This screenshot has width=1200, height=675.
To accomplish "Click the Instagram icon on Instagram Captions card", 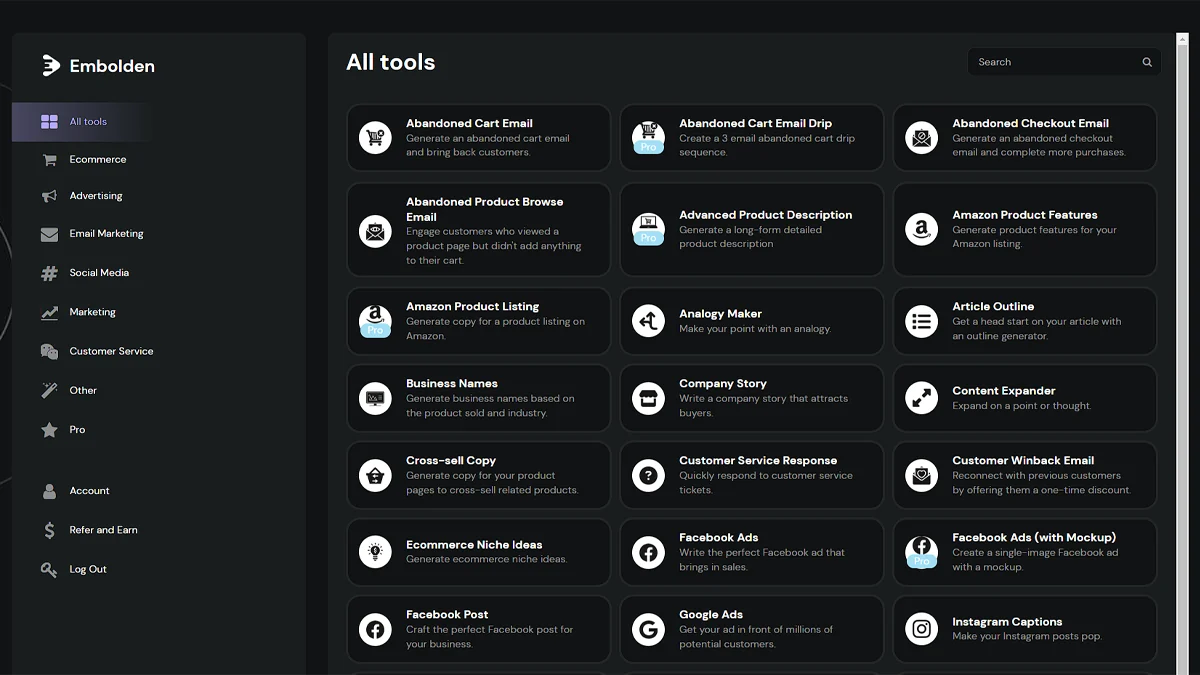I will (921, 629).
